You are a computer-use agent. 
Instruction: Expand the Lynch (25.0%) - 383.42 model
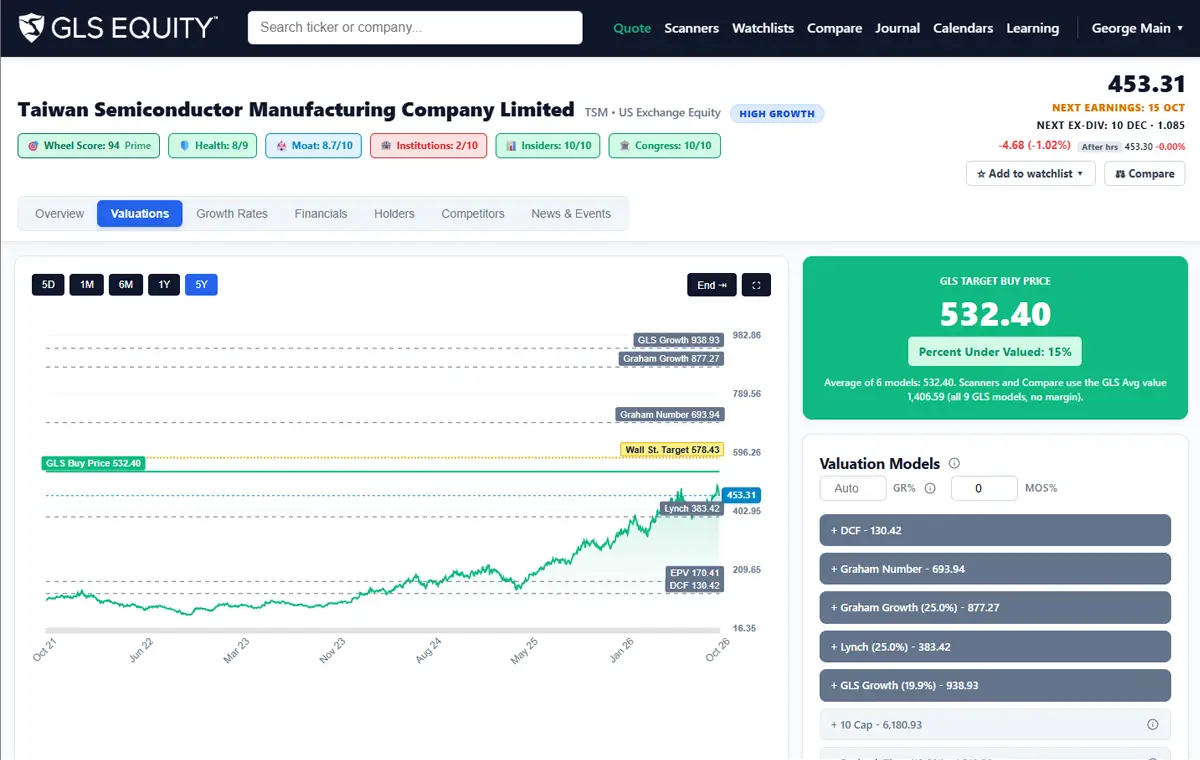995,647
